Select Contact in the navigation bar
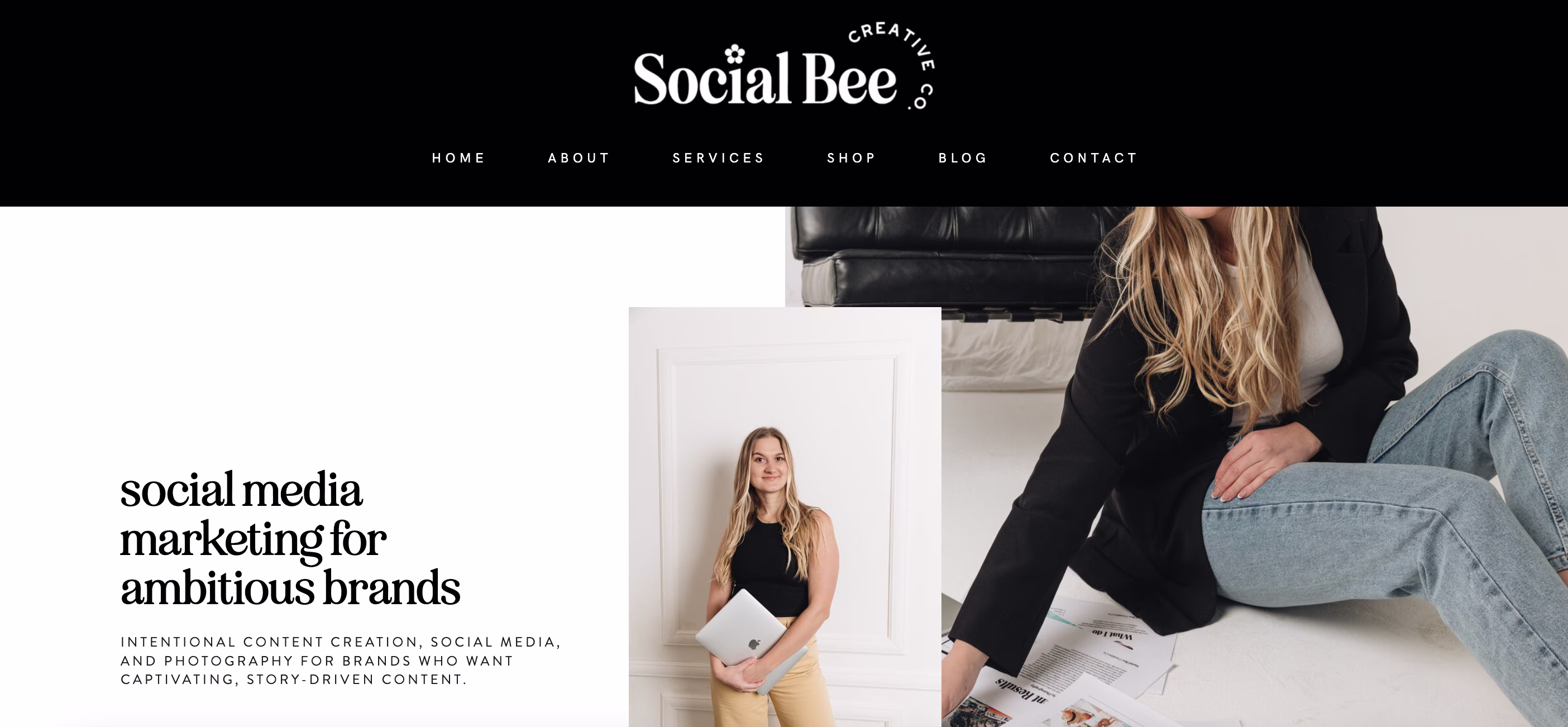Screen dimensions: 1568x727 (x=1094, y=159)
